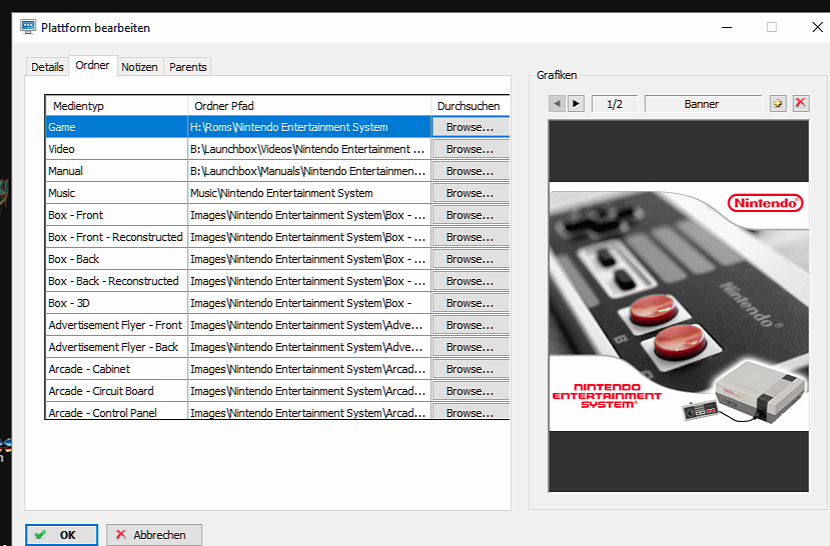Browse folder for Box - Front row
The width and height of the screenshot is (830, 546).
coord(470,215)
